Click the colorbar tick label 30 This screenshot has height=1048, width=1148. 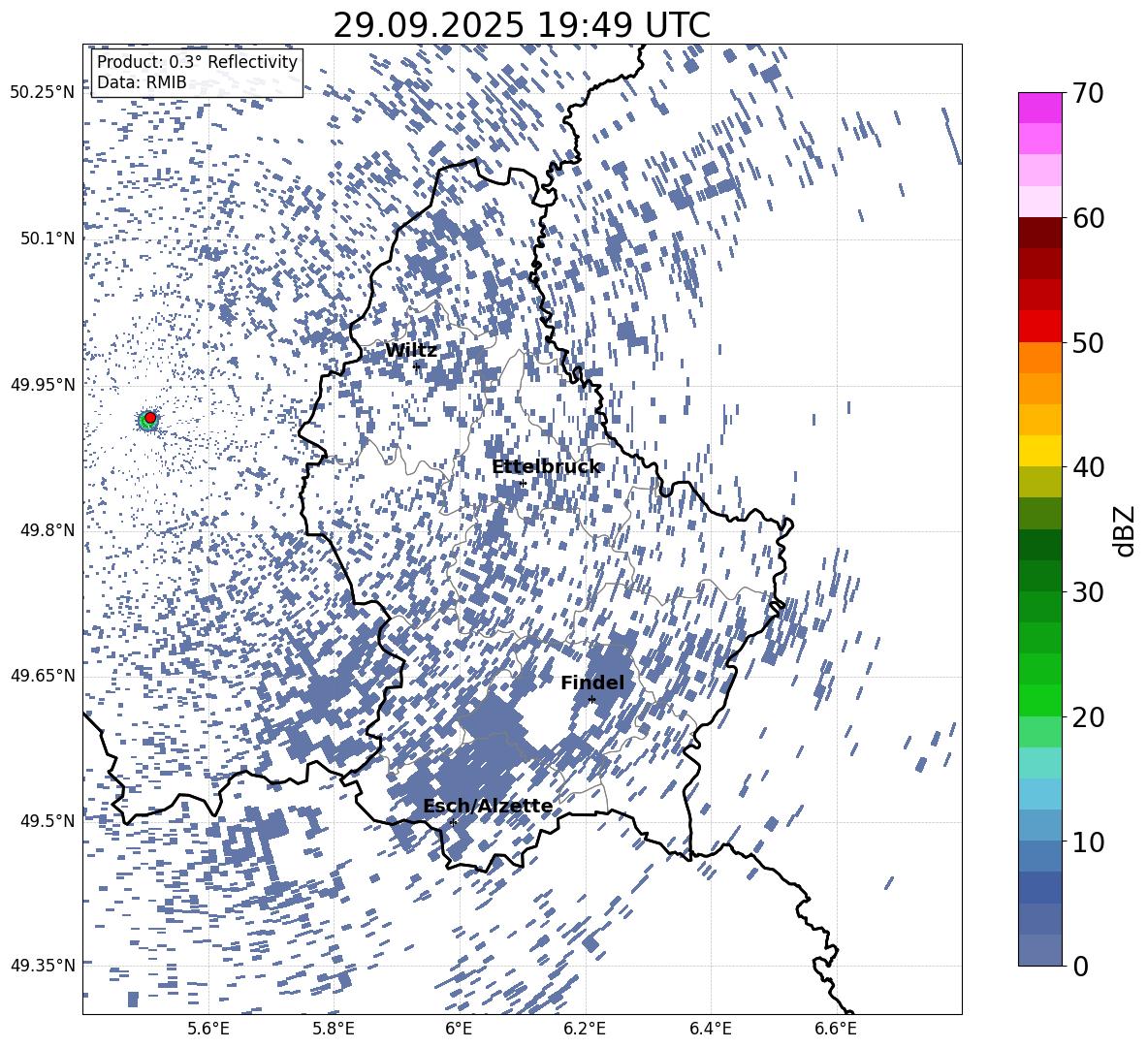click(1089, 592)
